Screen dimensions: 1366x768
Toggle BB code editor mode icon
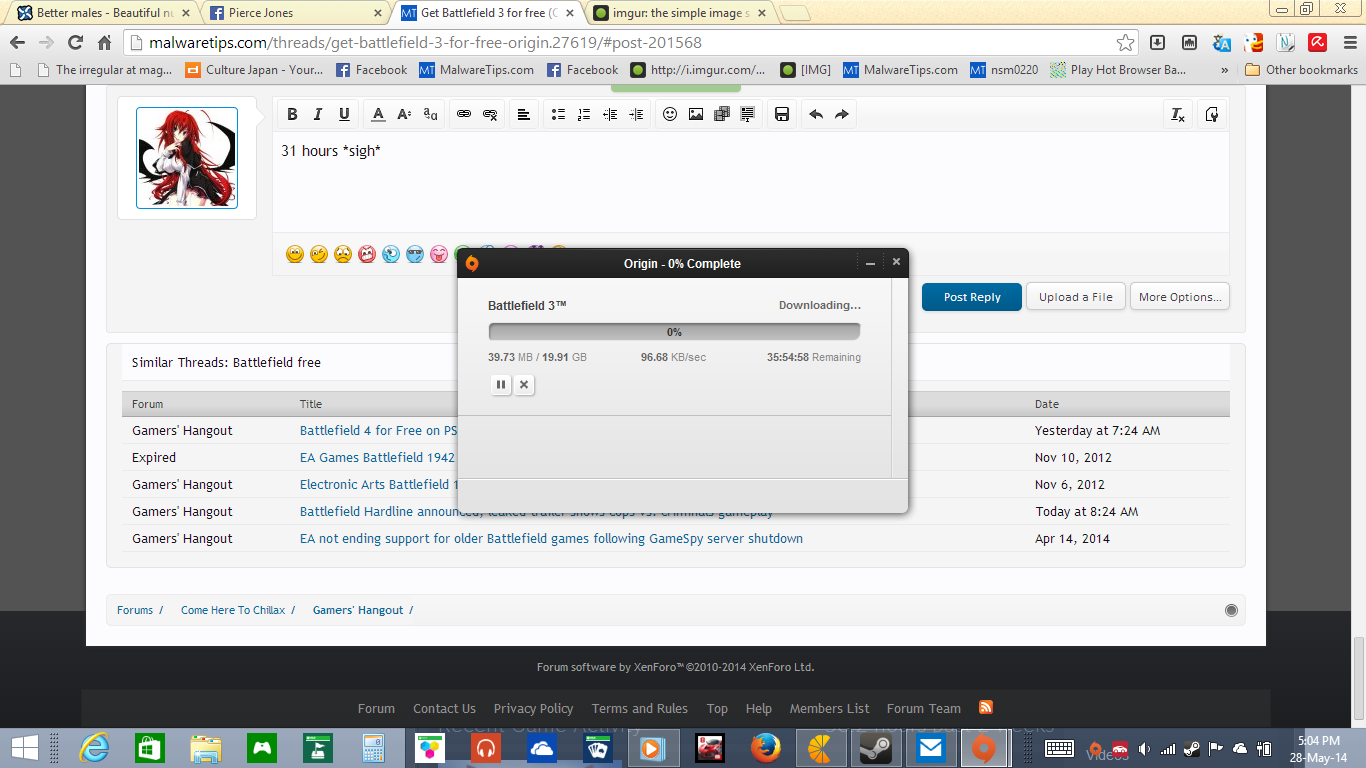tap(1212, 114)
